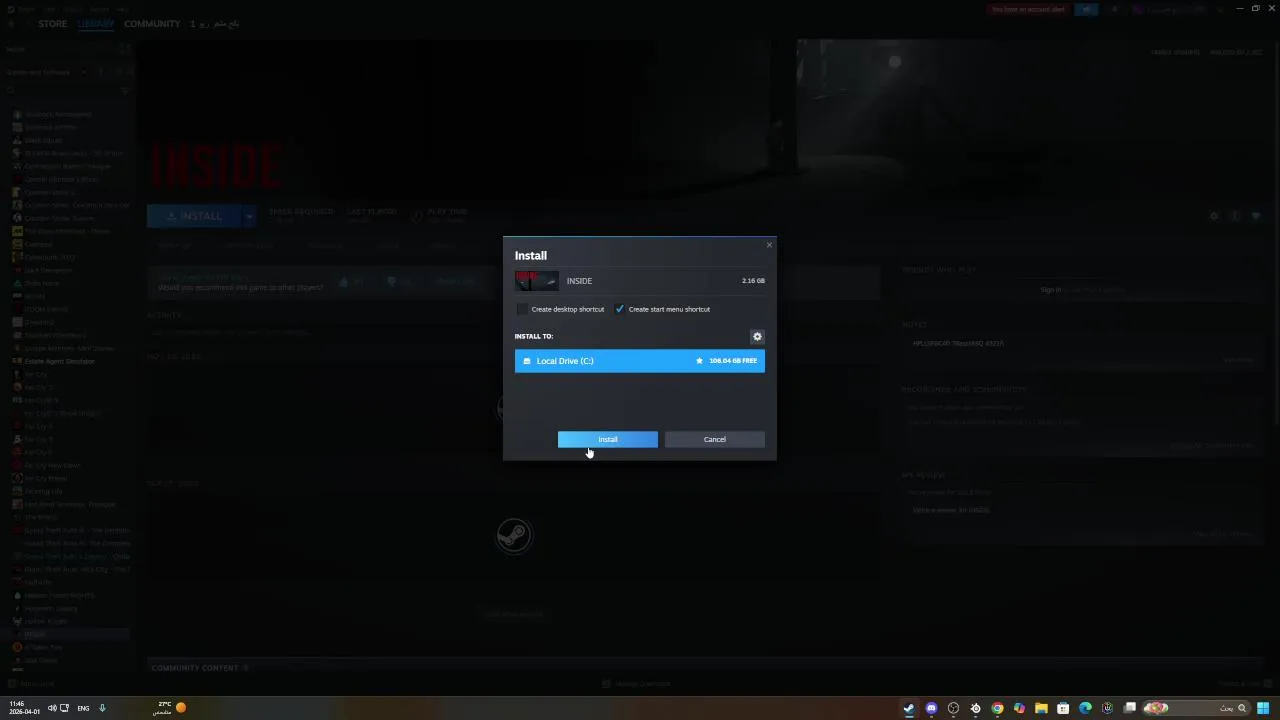
Task: Click the network icon in system tray
Action: (65, 708)
